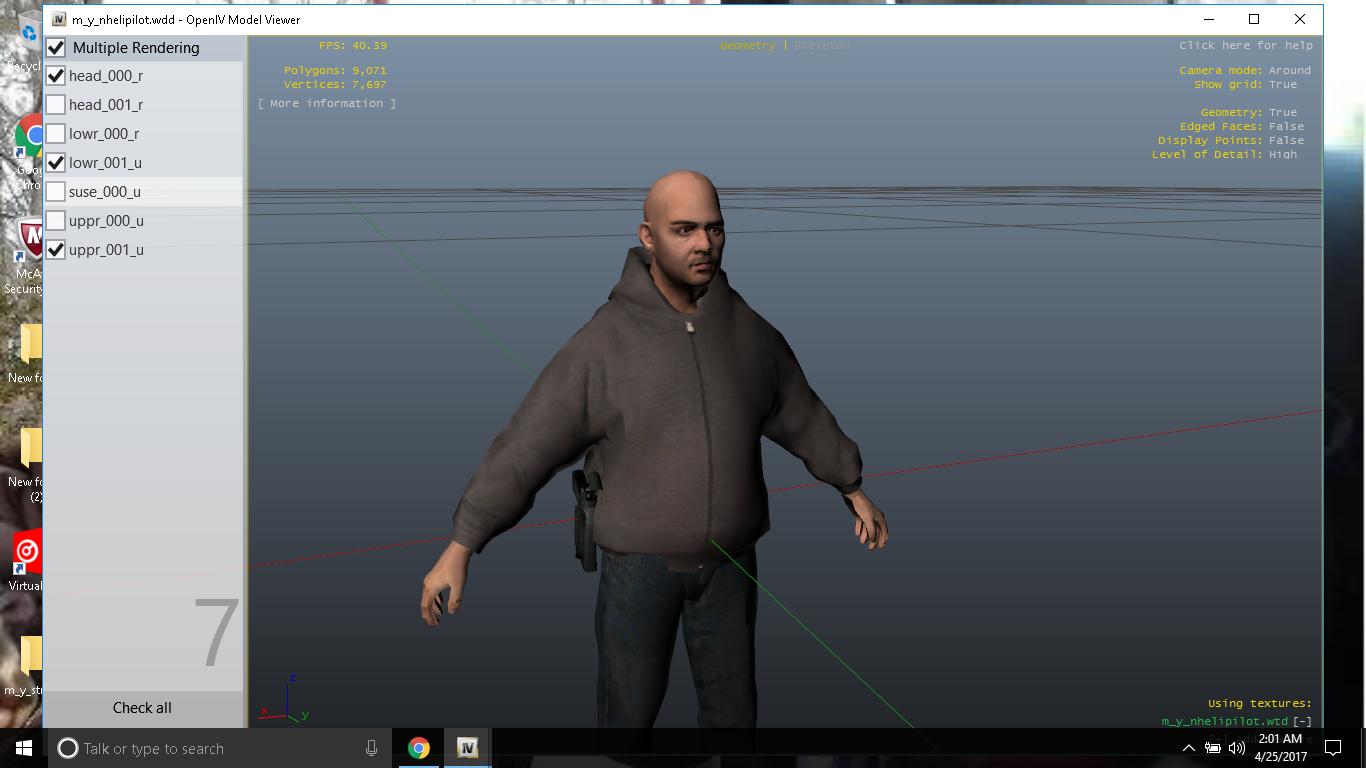Screen dimensions: 1366x768
Task: Enable the head_001_r model checkbox
Action: [x=56, y=105]
